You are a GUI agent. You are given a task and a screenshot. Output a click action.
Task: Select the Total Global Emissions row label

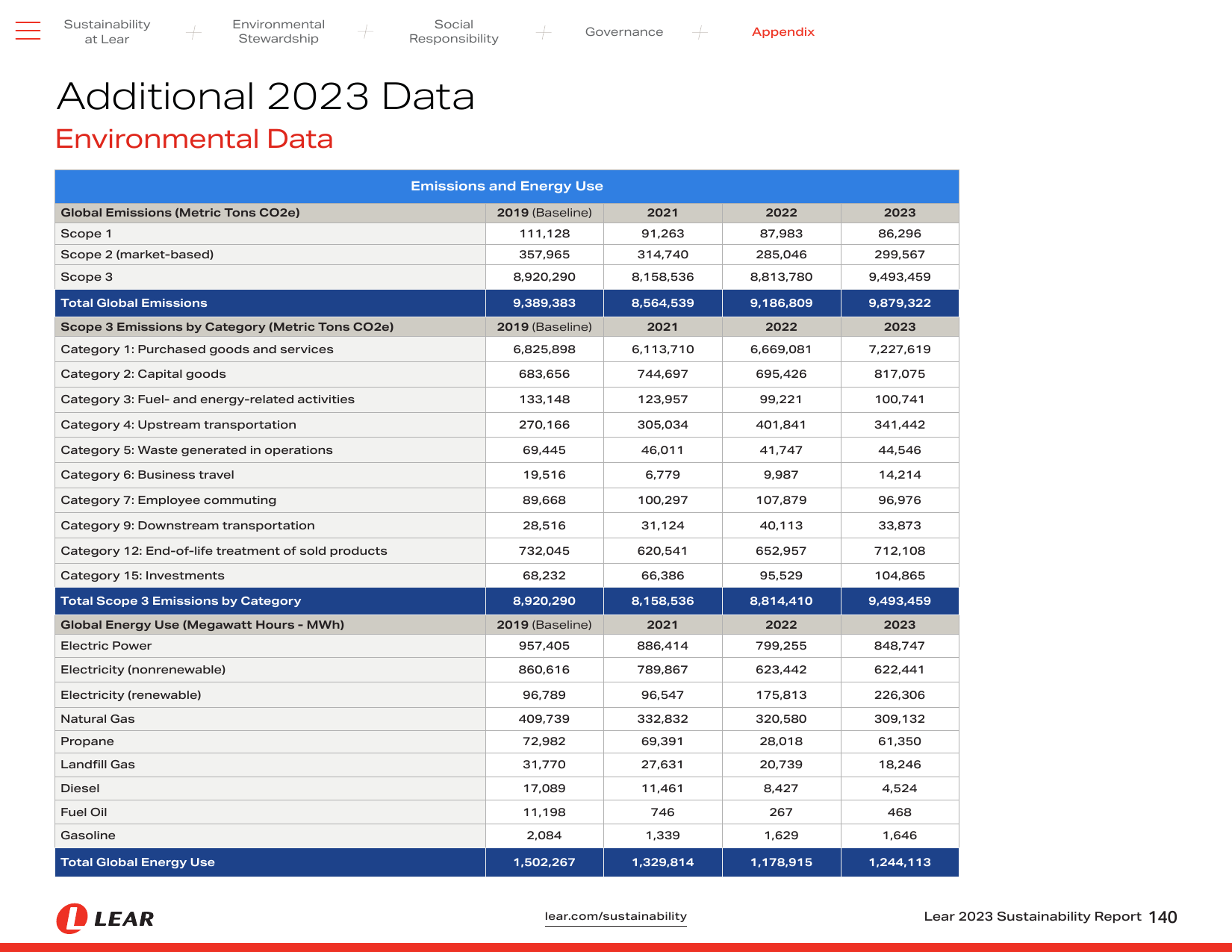click(134, 303)
